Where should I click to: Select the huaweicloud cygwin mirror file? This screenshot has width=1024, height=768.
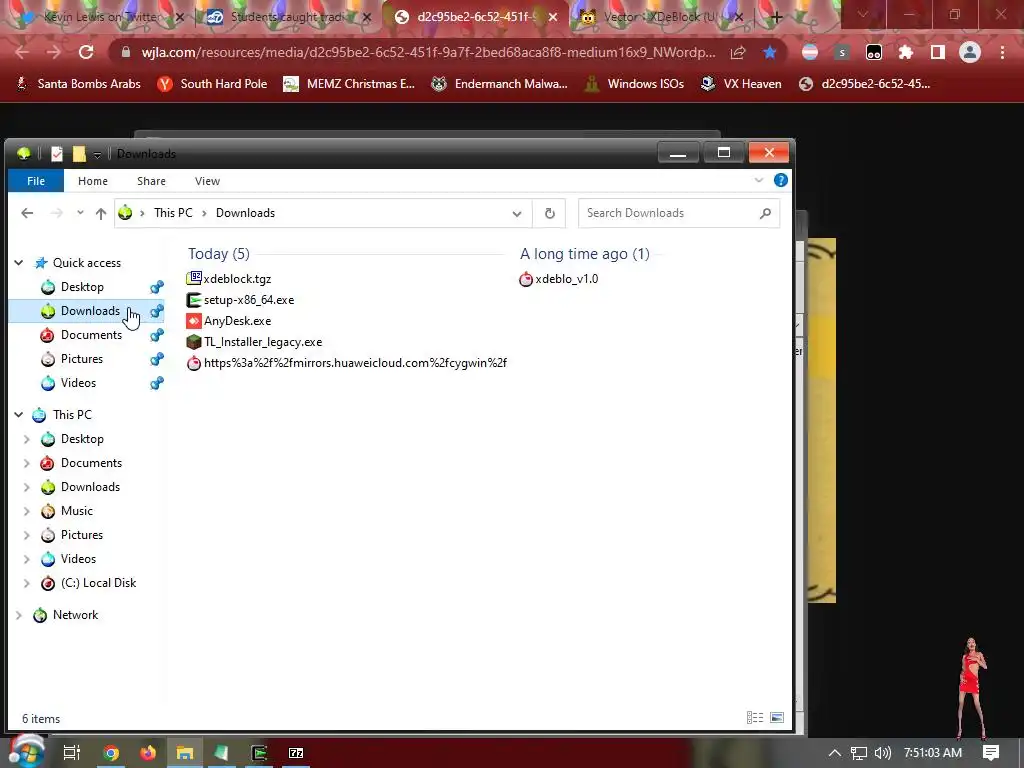coord(347,362)
